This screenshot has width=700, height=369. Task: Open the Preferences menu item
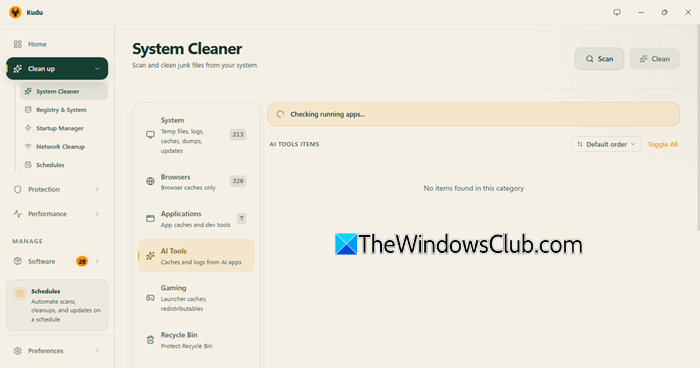tap(57, 351)
